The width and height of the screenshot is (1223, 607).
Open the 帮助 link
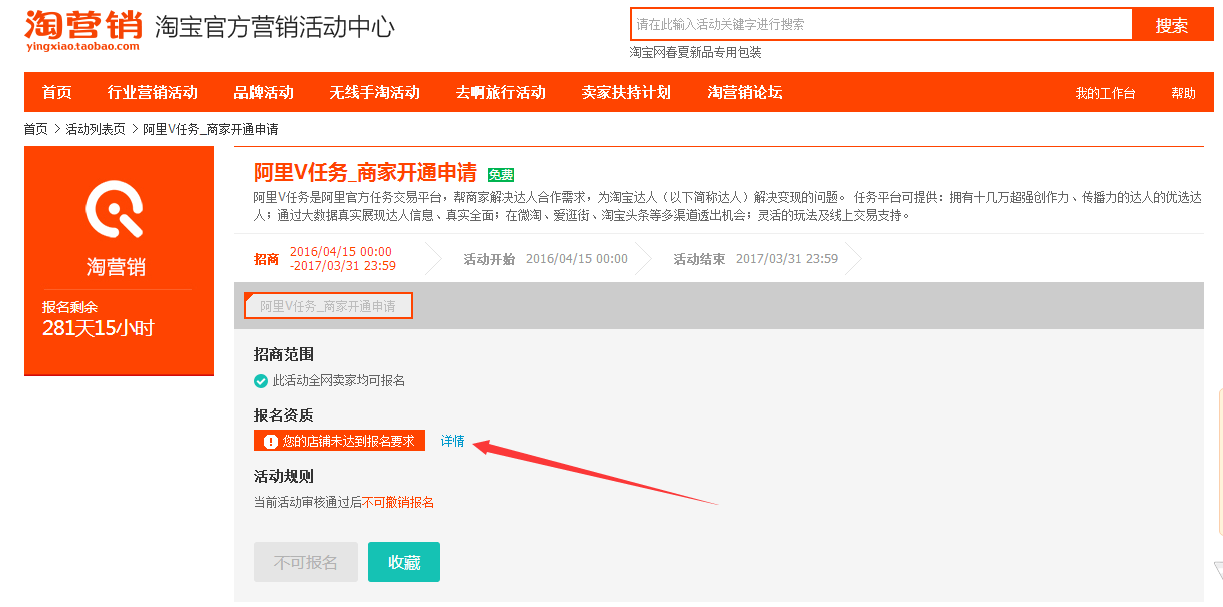pos(1183,93)
